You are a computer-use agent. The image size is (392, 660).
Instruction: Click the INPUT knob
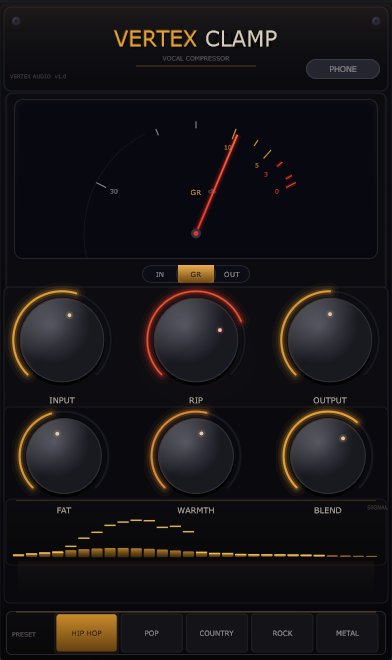pos(62,340)
